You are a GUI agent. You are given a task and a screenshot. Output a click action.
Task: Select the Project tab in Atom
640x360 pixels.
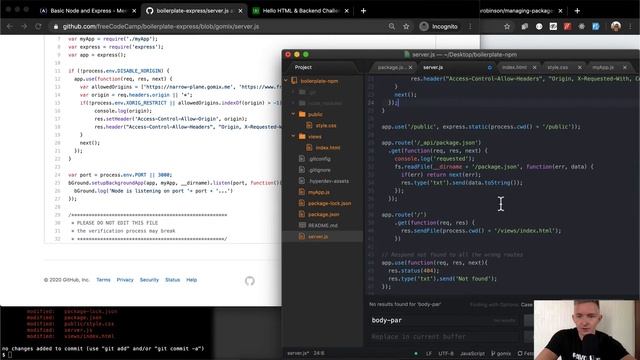[303, 67]
